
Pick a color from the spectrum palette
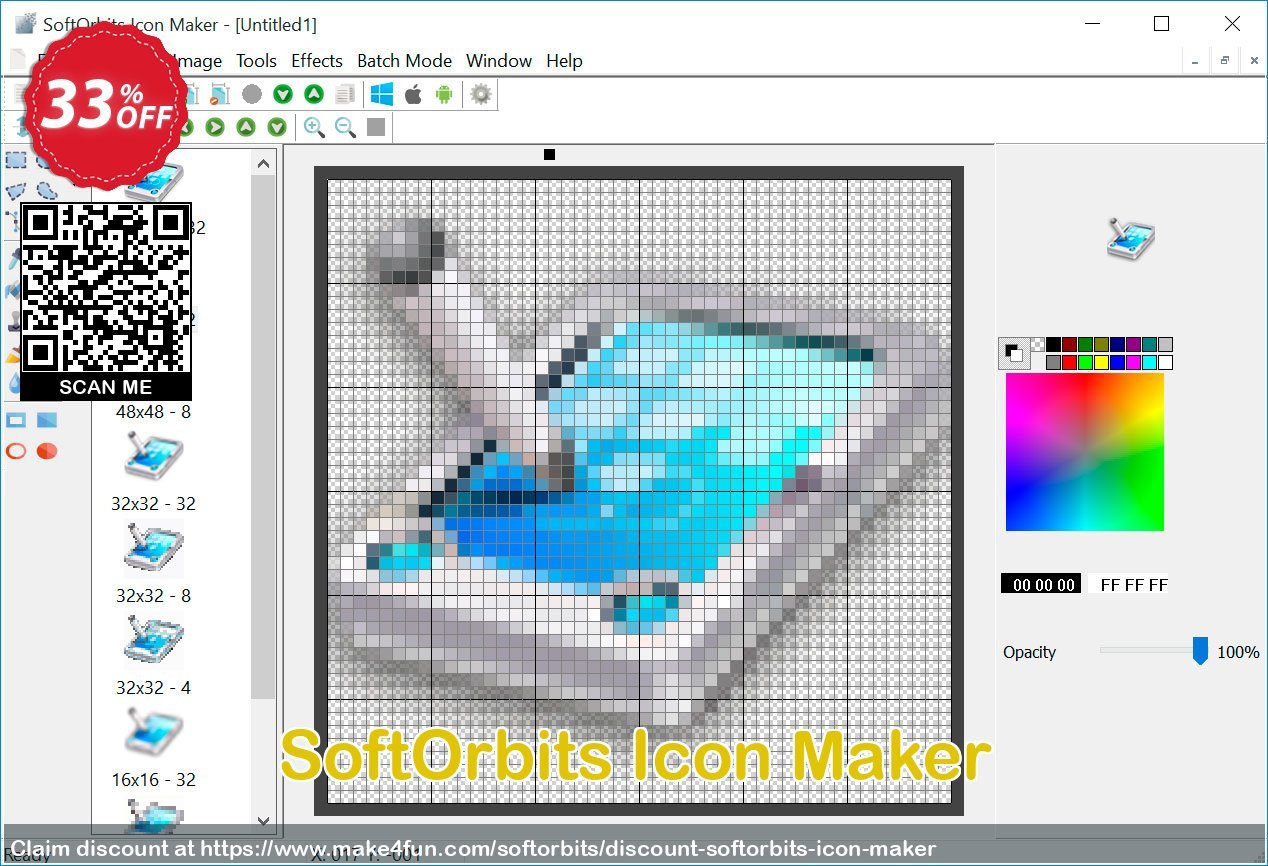tap(1085, 452)
